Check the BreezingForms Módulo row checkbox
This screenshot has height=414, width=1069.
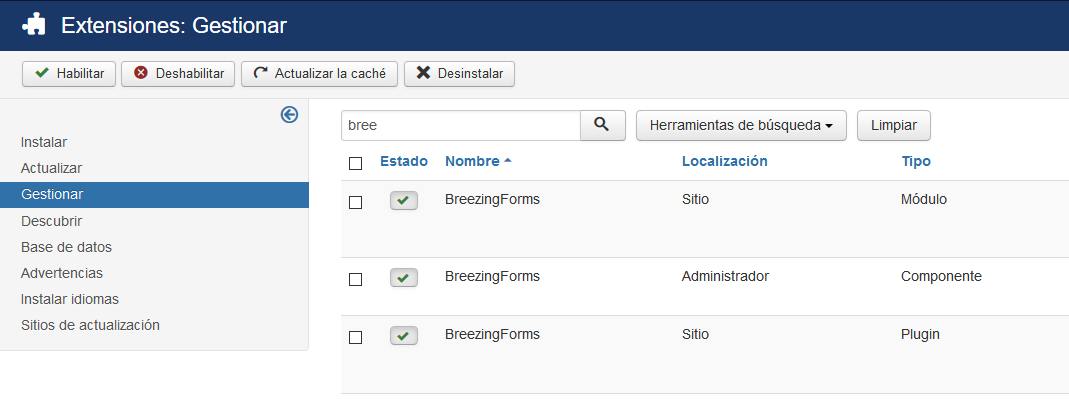(355, 203)
